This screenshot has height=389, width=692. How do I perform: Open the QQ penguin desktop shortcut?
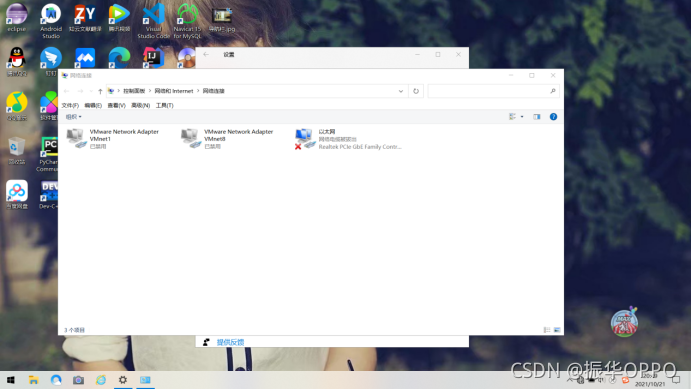(17, 61)
